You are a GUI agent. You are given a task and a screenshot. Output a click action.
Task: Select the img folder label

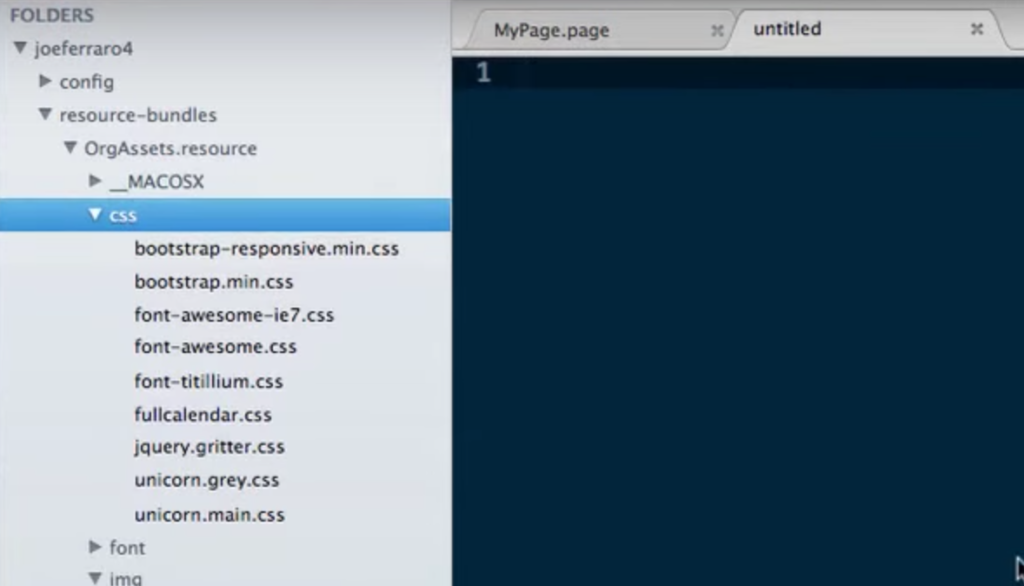125,578
